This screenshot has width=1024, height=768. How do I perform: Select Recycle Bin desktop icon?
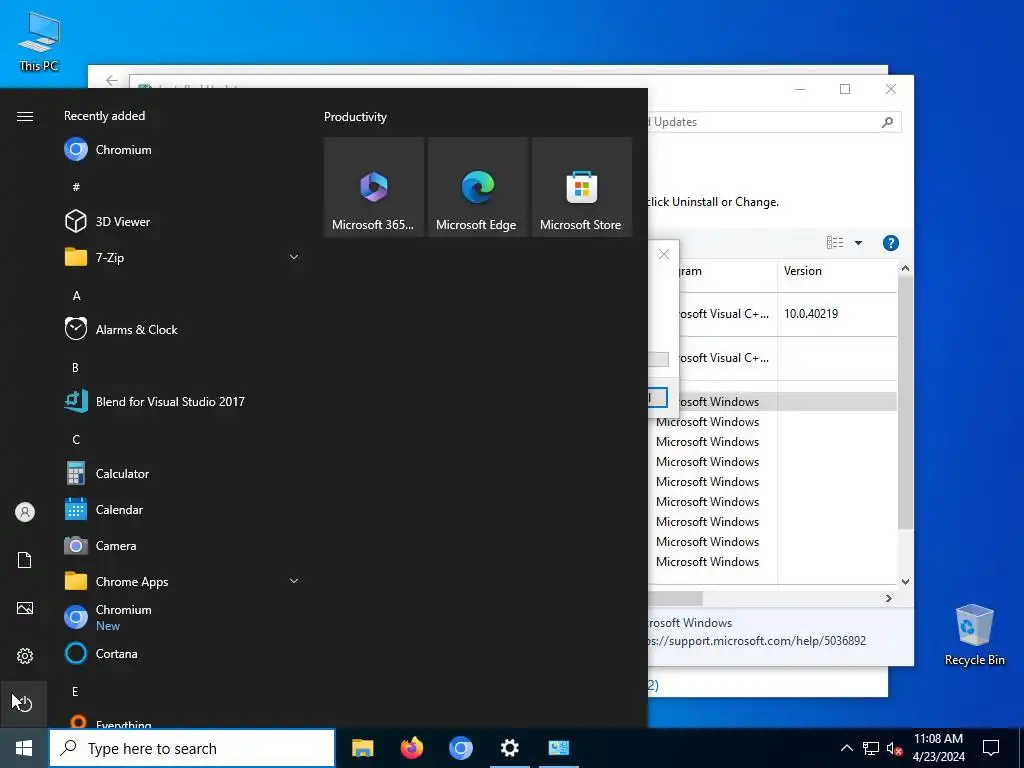click(974, 635)
